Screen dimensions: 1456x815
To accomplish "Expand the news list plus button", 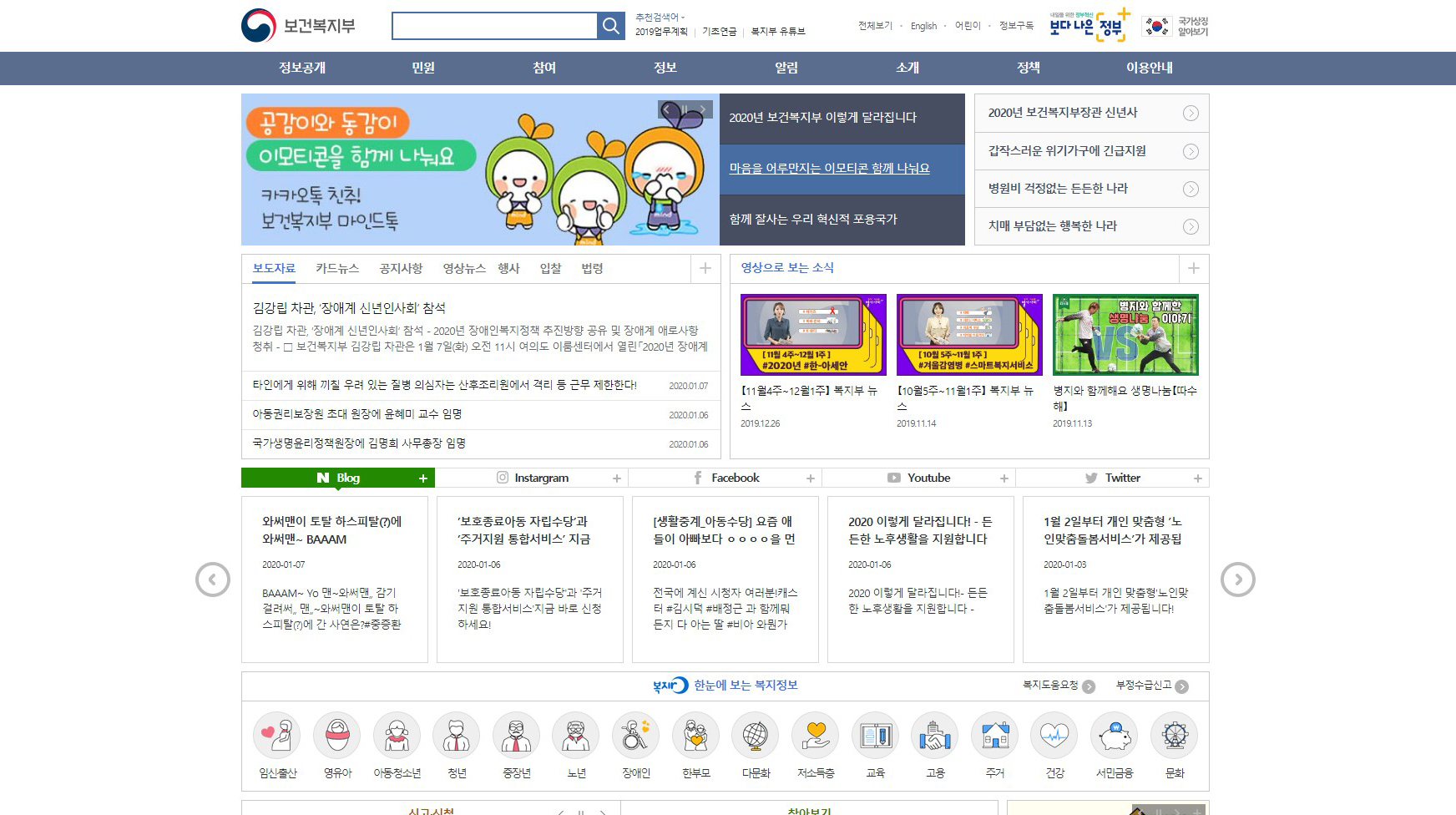I will click(705, 268).
